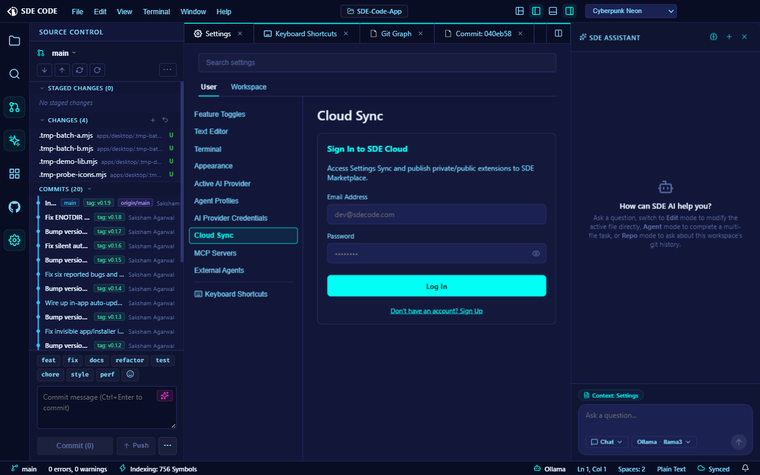Click the Push button
This screenshot has width=760, height=475.
[136, 445]
